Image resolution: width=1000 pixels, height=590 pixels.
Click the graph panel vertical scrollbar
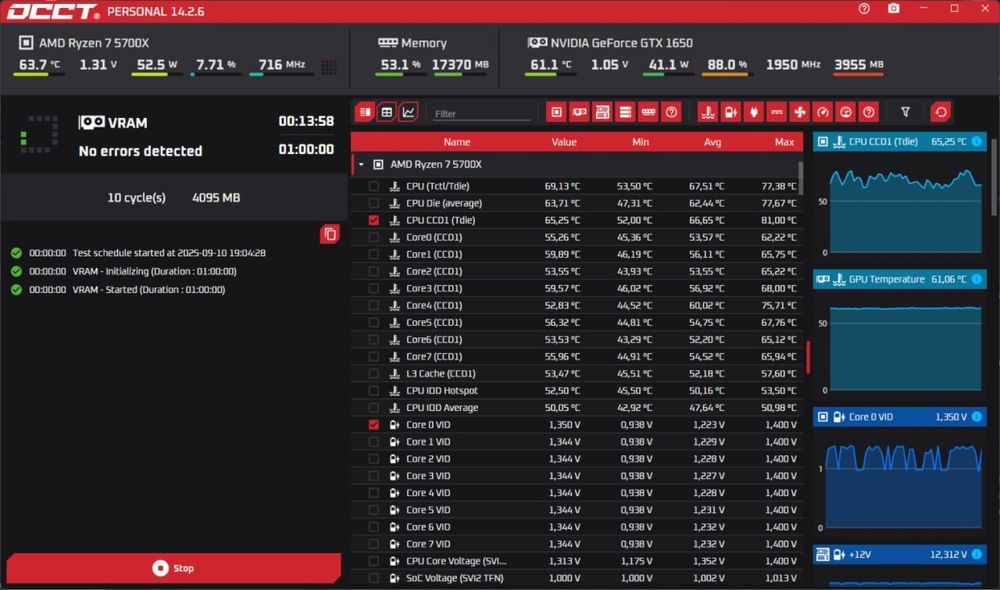992,177
